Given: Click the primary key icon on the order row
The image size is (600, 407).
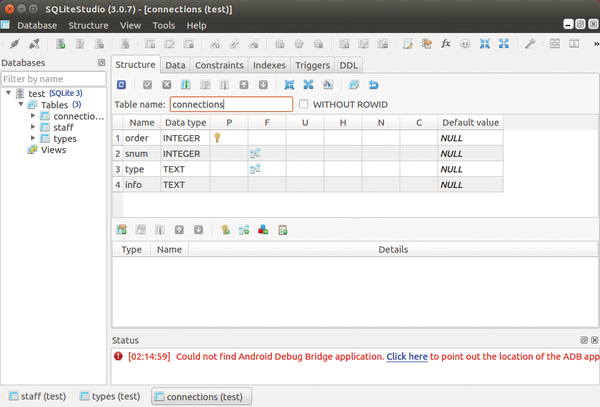Looking at the screenshot, I should coord(216,137).
